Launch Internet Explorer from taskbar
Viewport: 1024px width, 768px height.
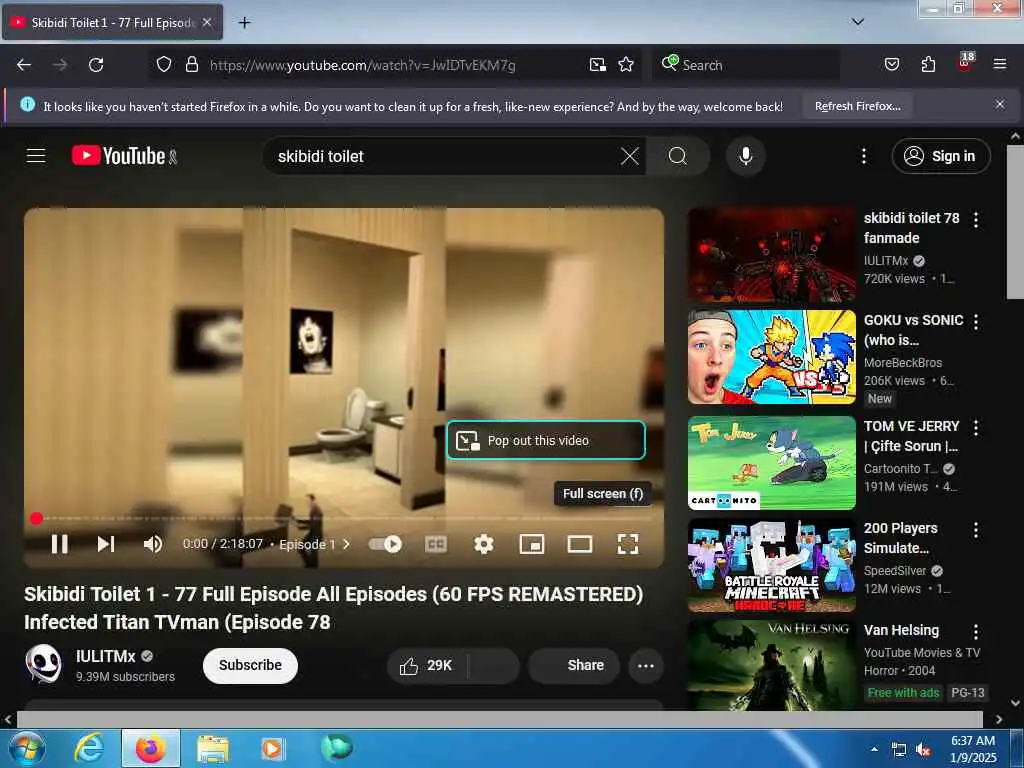[x=89, y=749]
